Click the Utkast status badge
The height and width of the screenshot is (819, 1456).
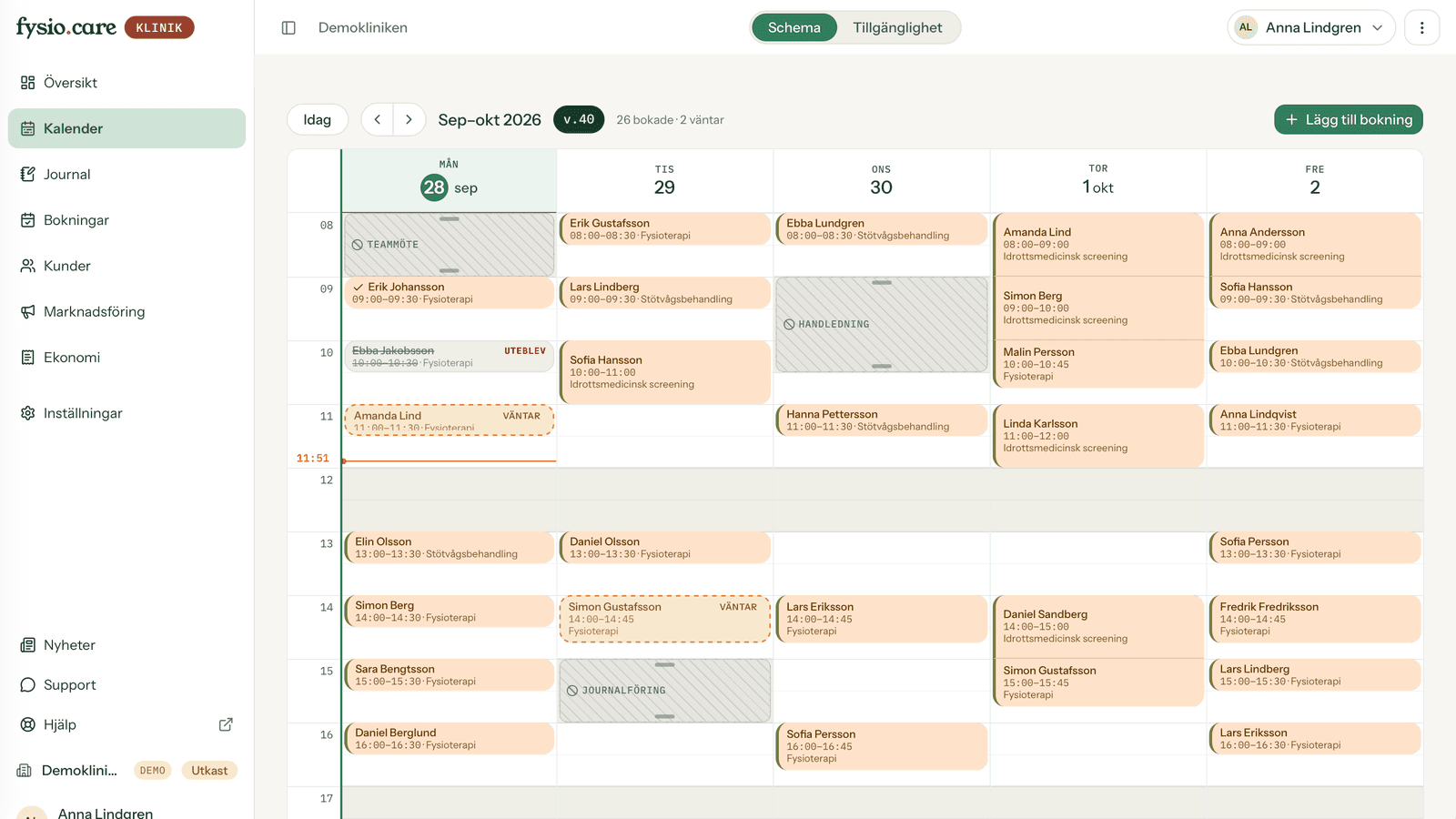click(x=209, y=771)
